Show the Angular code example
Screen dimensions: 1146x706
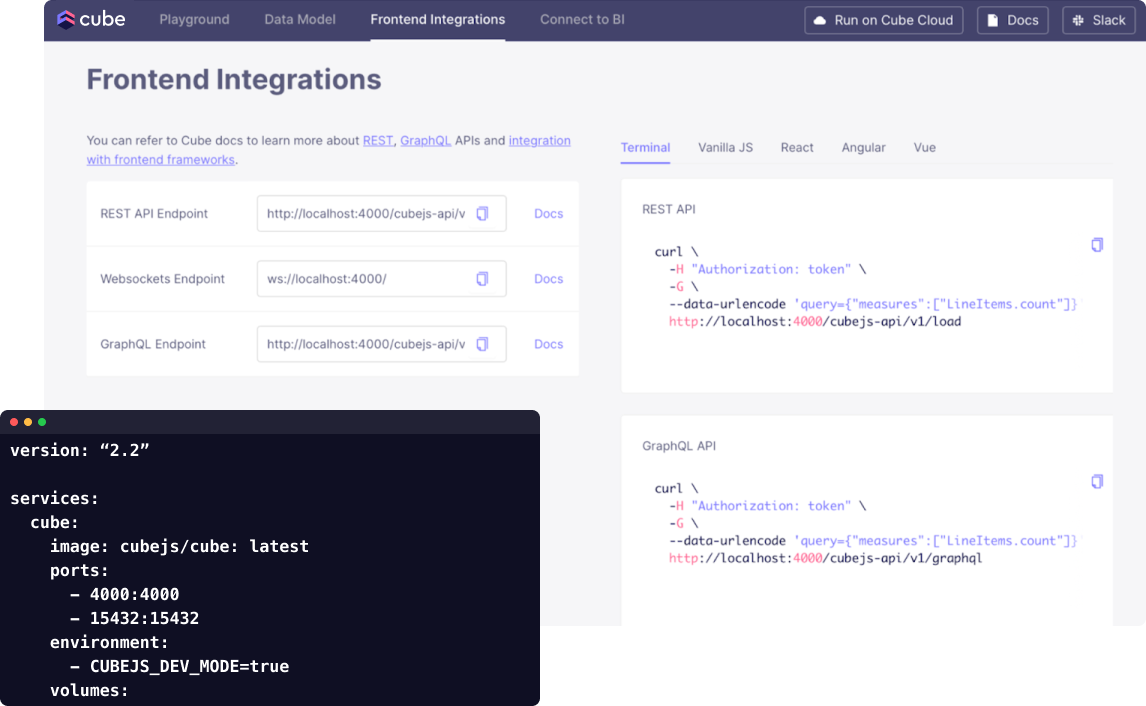tap(863, 148)
